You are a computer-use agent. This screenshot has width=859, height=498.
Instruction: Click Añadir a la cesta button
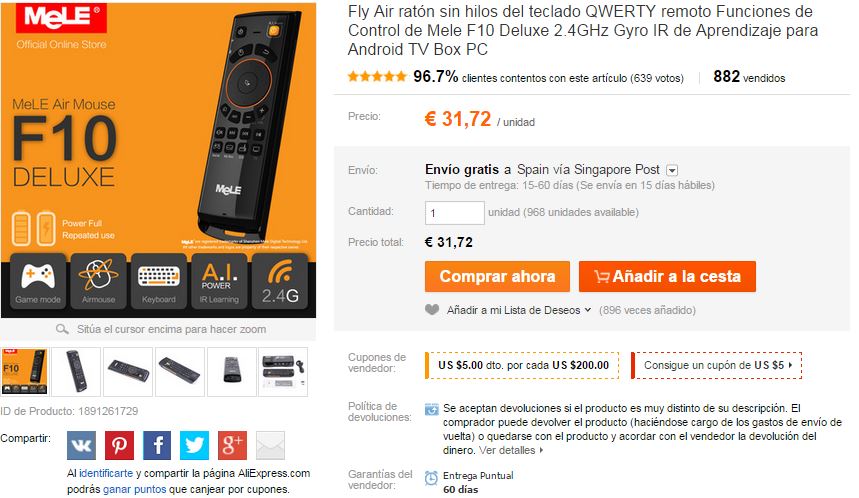tap(667, 276)
